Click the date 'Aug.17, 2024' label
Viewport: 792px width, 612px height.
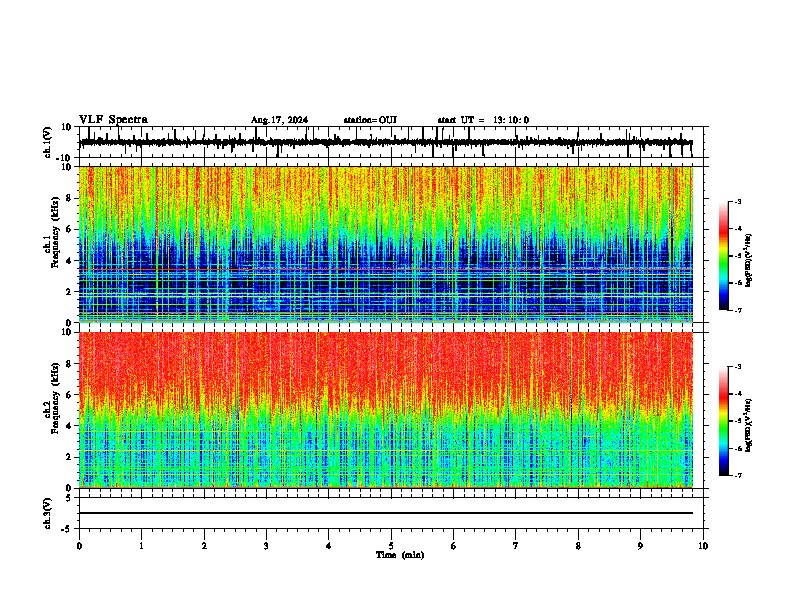coord(279,120)
